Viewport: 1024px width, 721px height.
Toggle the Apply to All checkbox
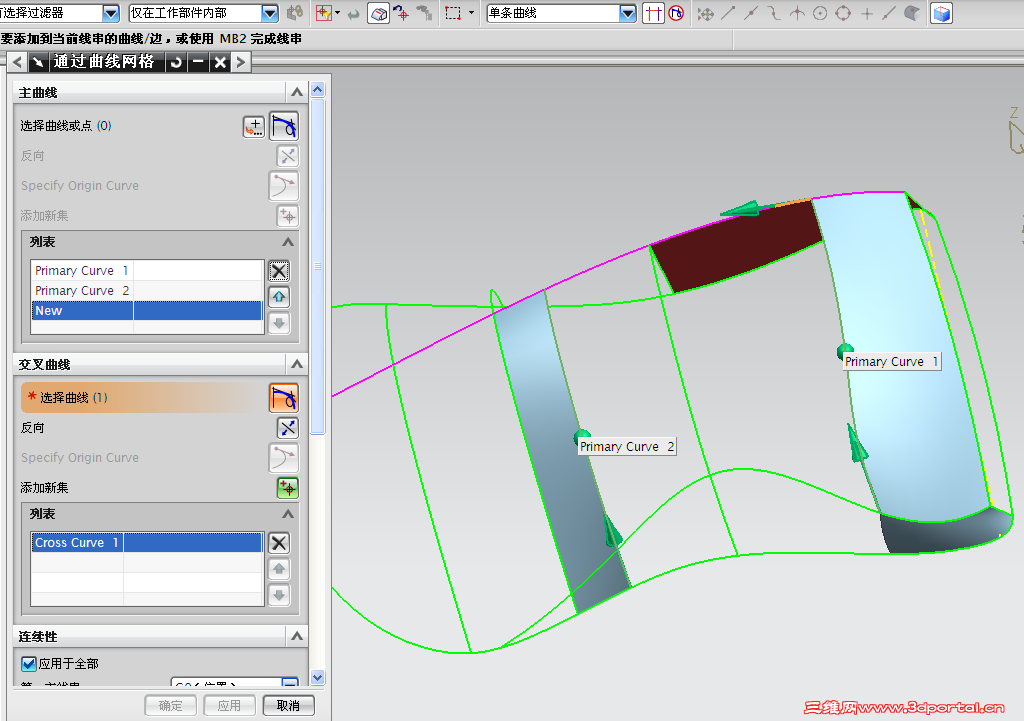(x=29, y=664)
